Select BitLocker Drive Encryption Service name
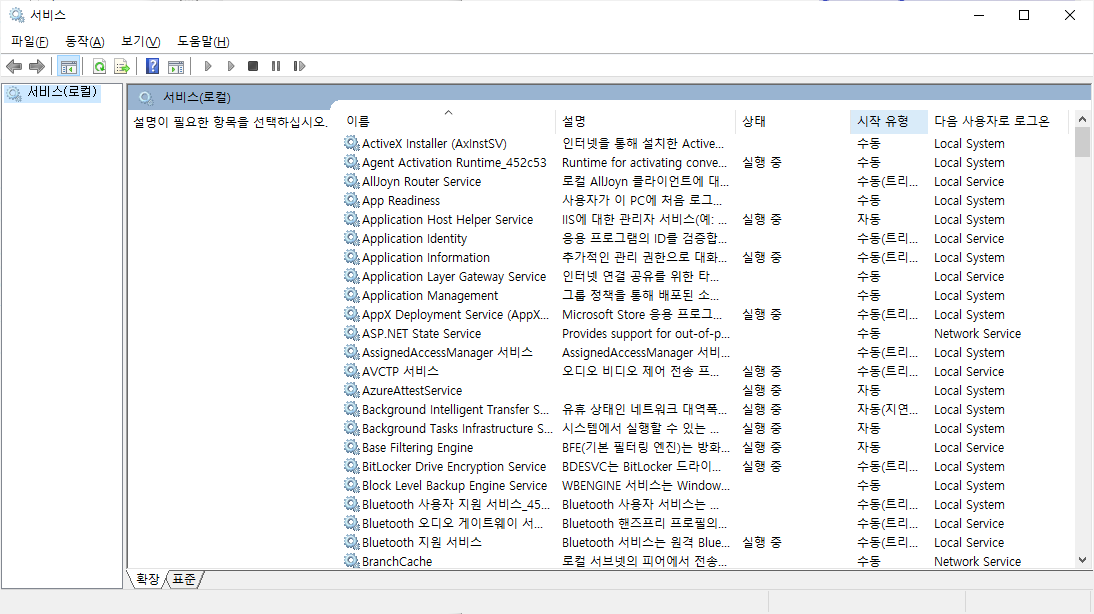 [454, 466]
